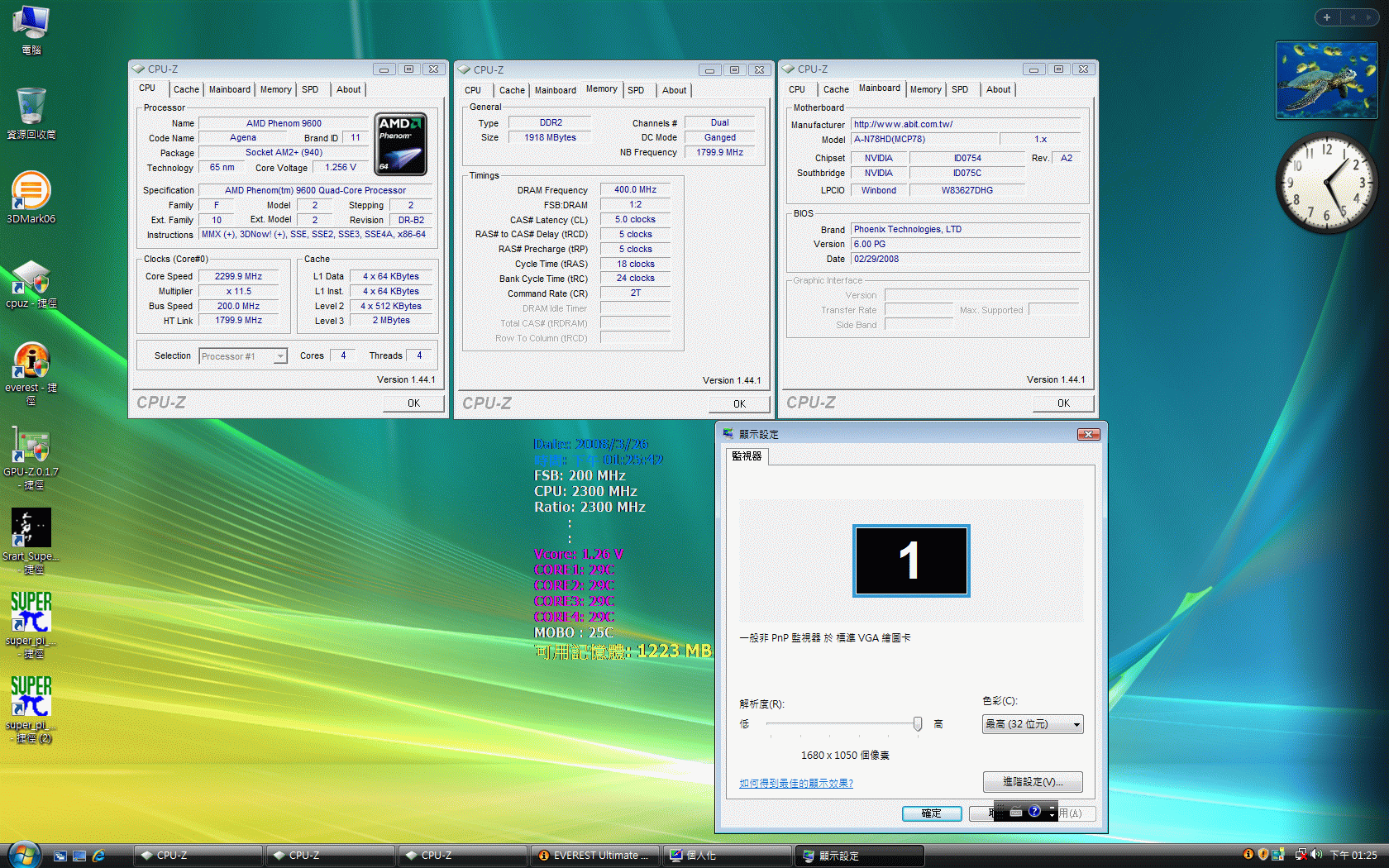Click the taskbar clock 下午 01:25
This screenshot has height=868, width=1389.
(x=1353, y=856)
